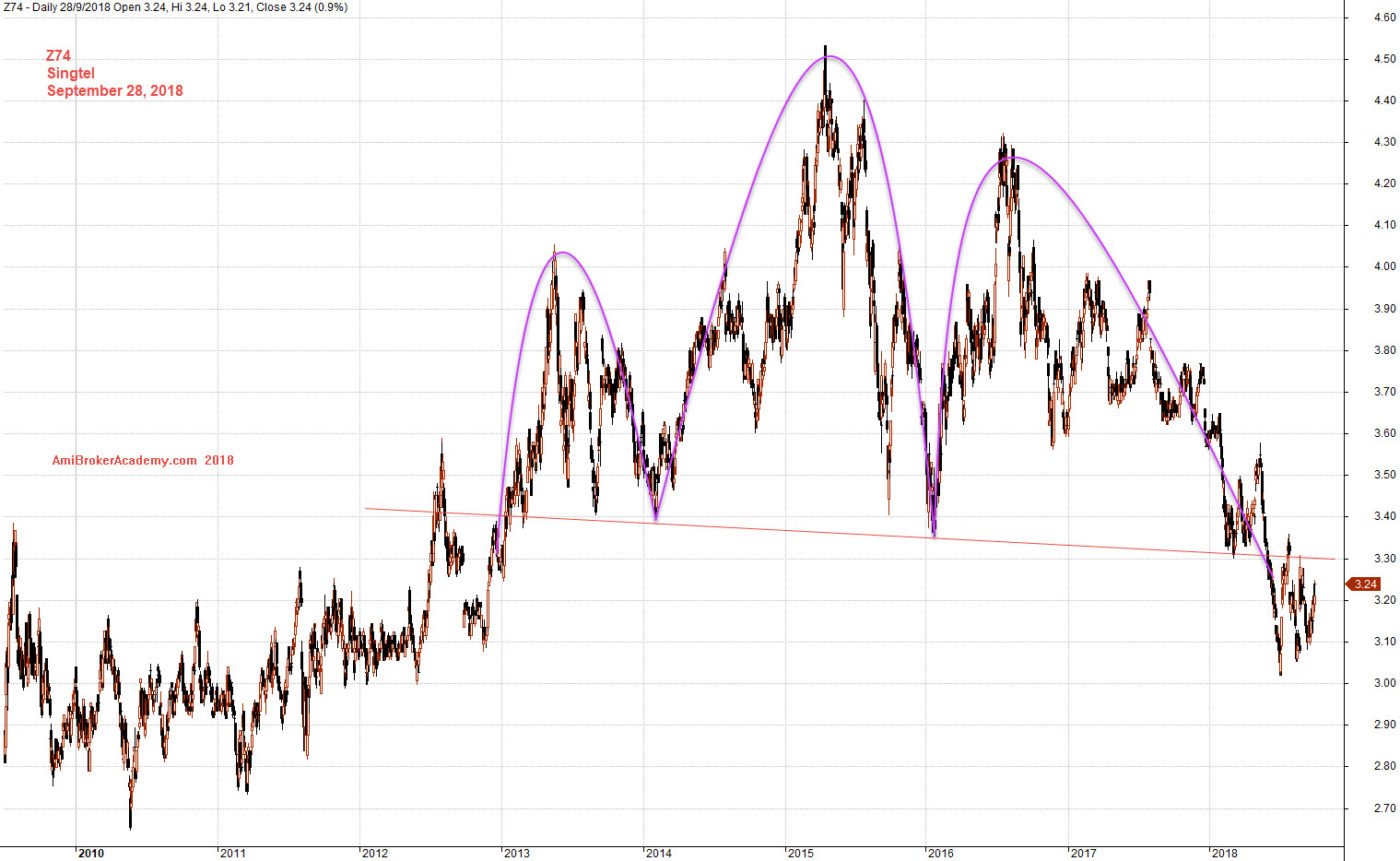The height and width of the screenshot is (861, 1400).
Task: Click the 'Z74' red ticker label
Action: [60, 57]
